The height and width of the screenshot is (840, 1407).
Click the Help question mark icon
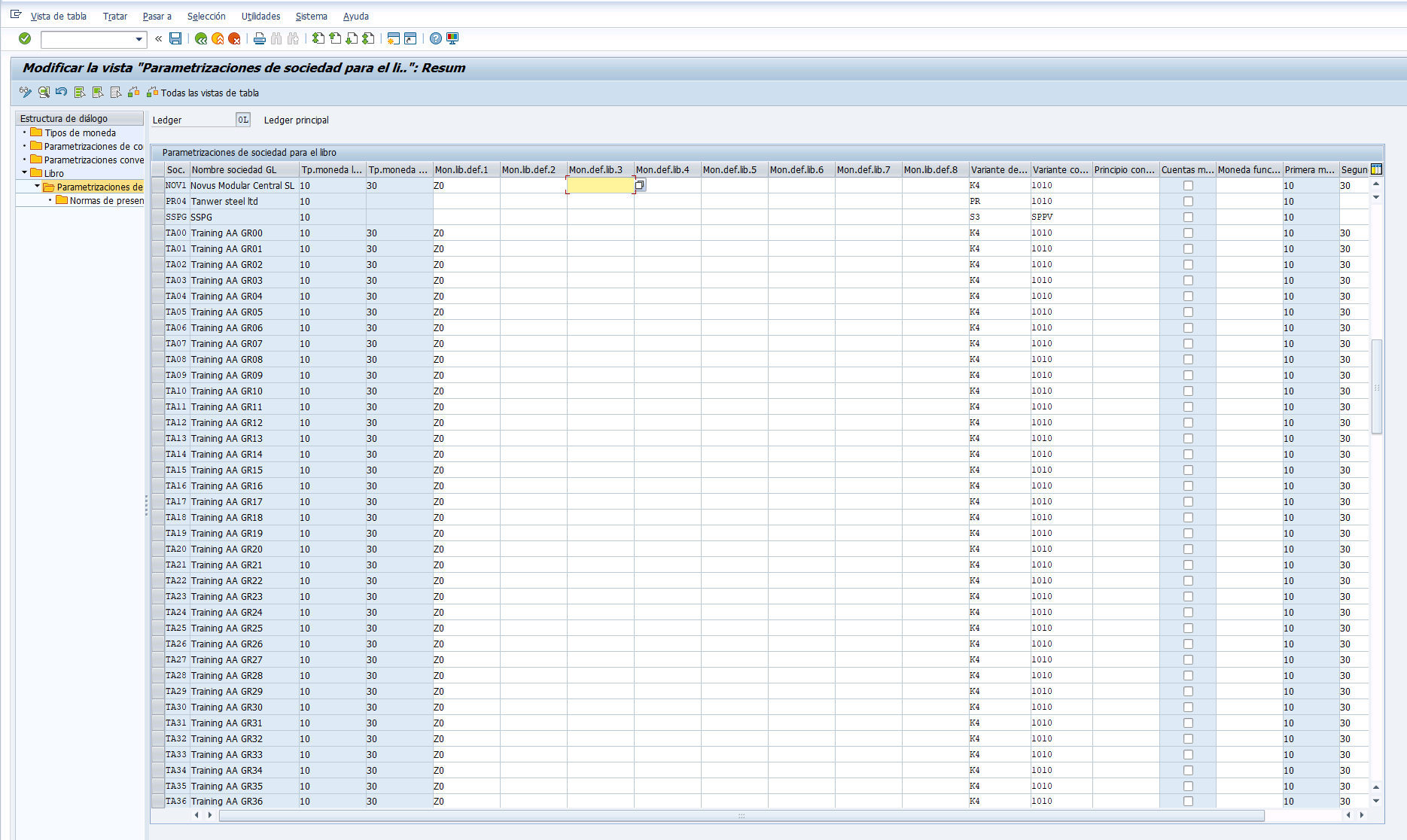pos(436,38)
